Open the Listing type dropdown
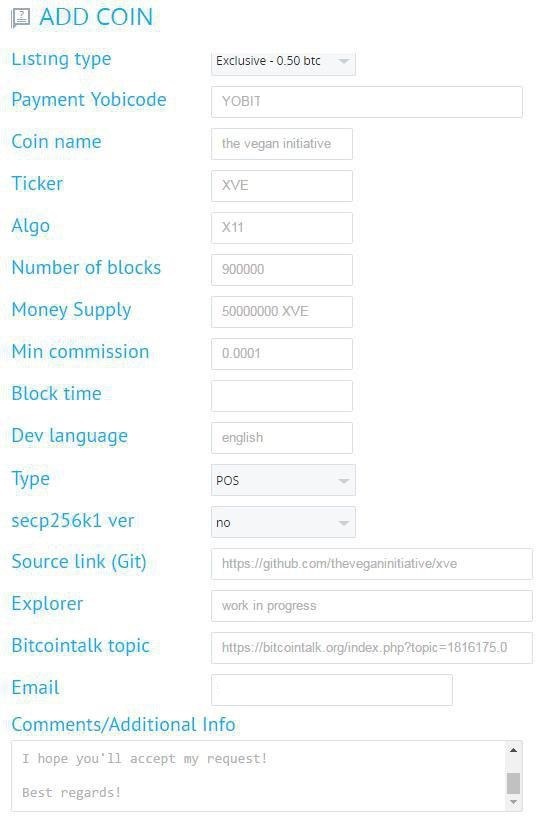 pyautogui.click(x=283, y=63)
